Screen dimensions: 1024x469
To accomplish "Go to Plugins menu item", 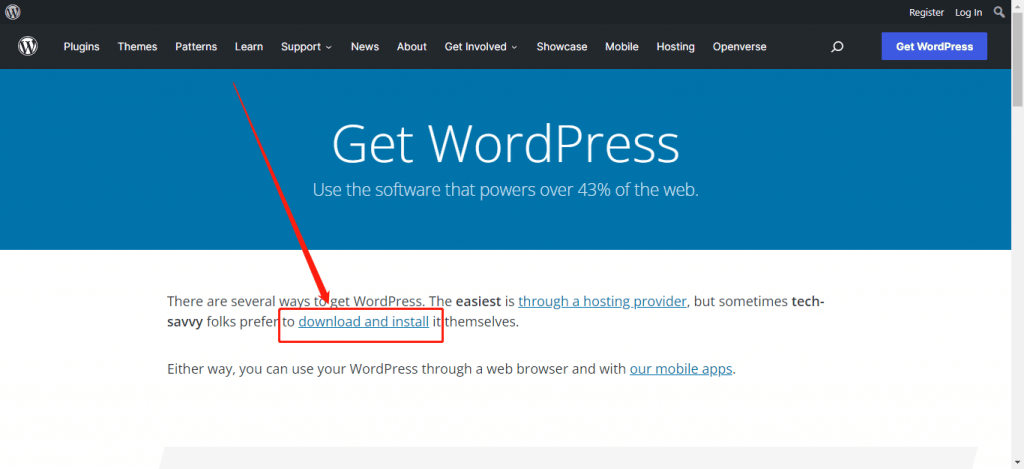I will (x=82, y=46).
